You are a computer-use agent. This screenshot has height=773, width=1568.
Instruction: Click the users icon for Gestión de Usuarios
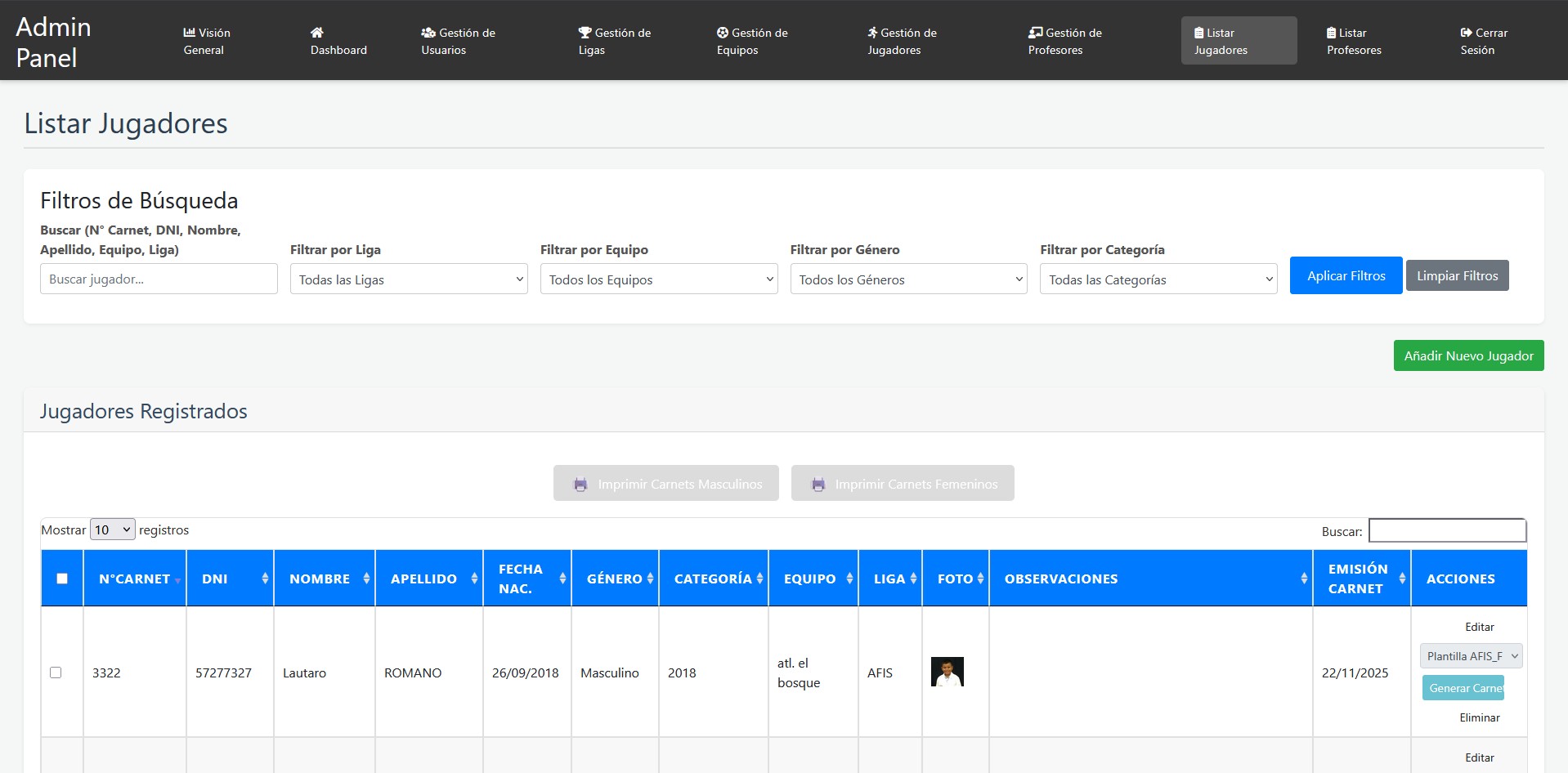pyautogui.click(x=428, y=33)
